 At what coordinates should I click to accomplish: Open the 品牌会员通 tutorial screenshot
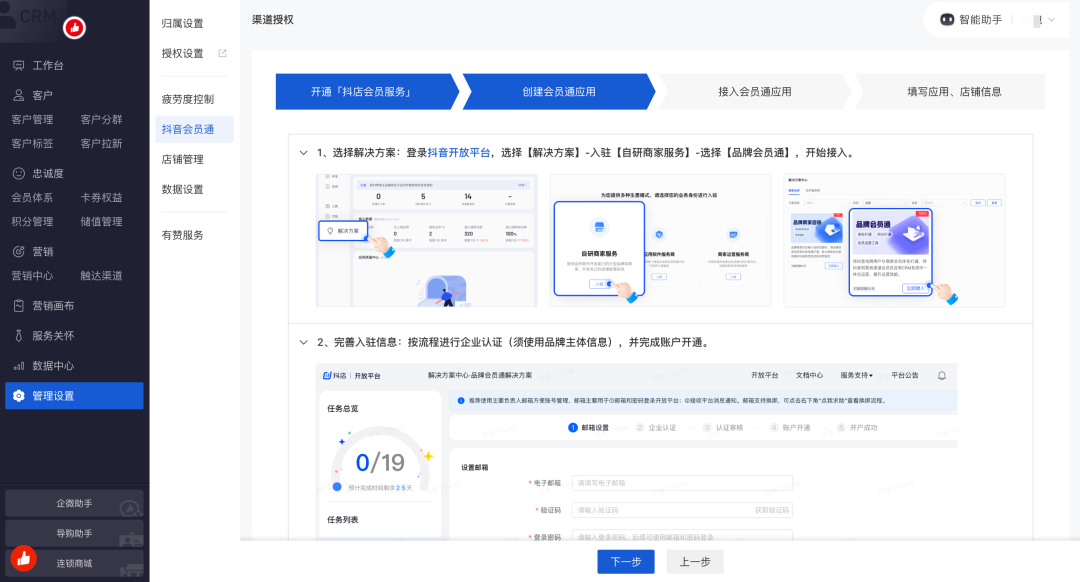pos(895,240)
